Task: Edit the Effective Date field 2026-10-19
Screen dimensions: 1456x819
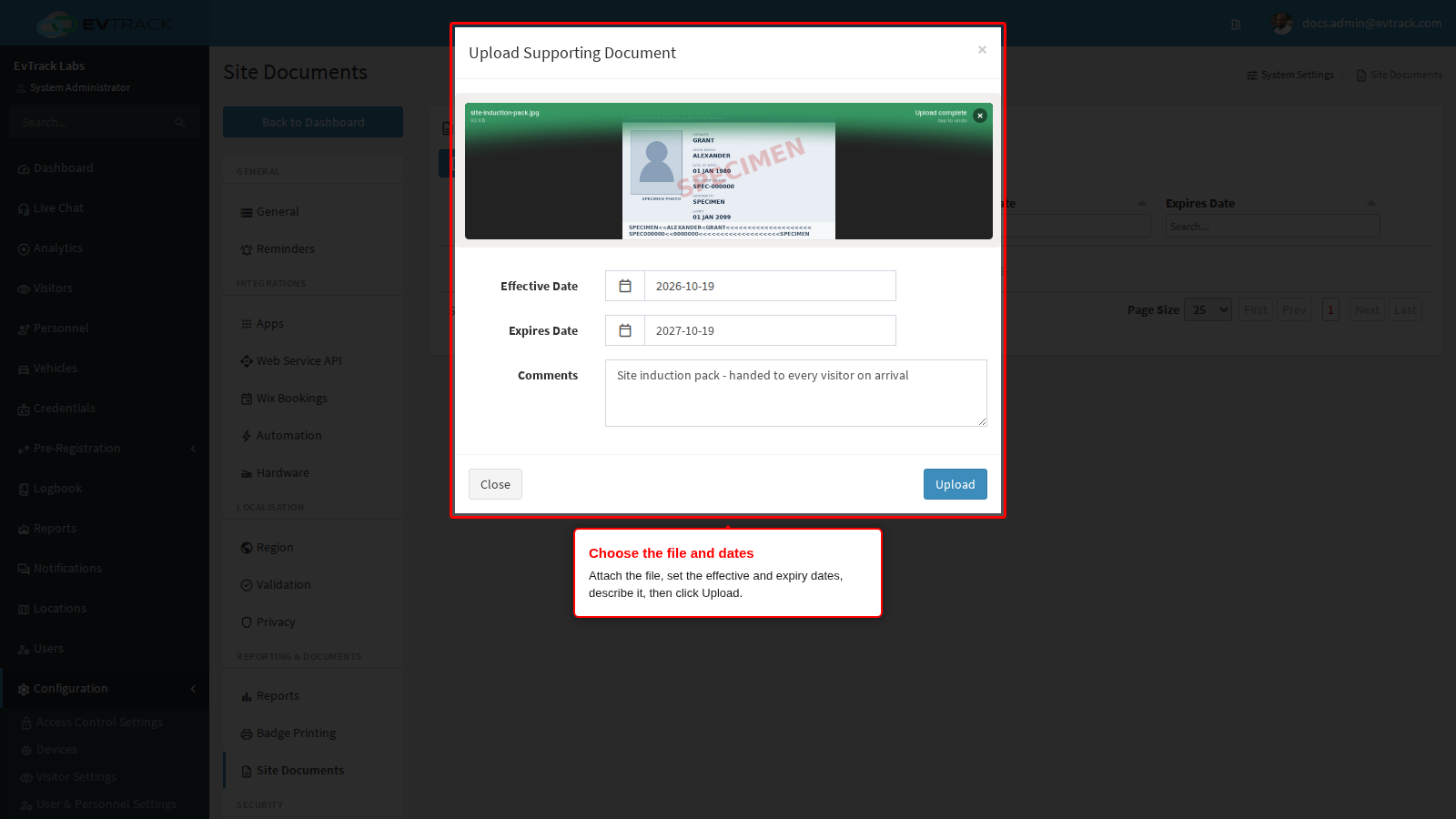Action: [x=770, y=286]
